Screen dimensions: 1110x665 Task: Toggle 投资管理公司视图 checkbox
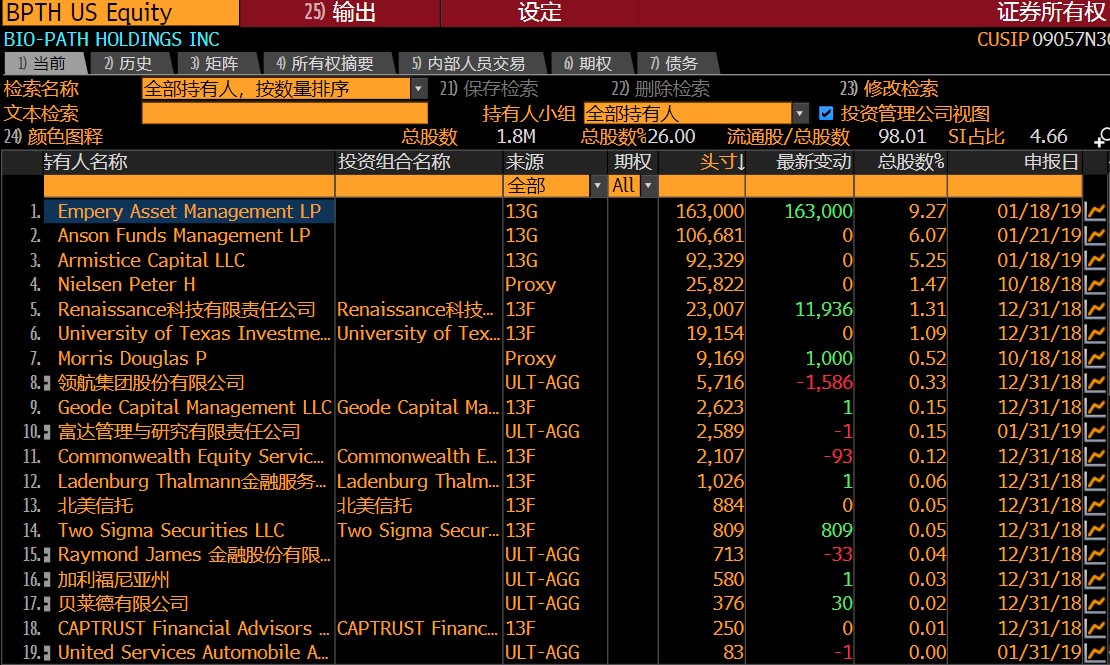click(825, 113)
